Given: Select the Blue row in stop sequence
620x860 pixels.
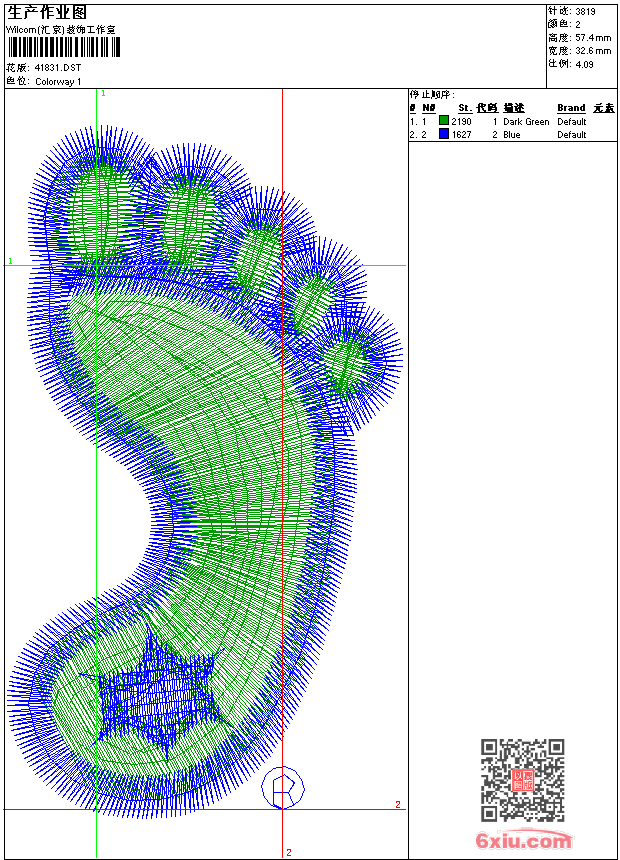Looking at the screenshot, I should 510,134.
